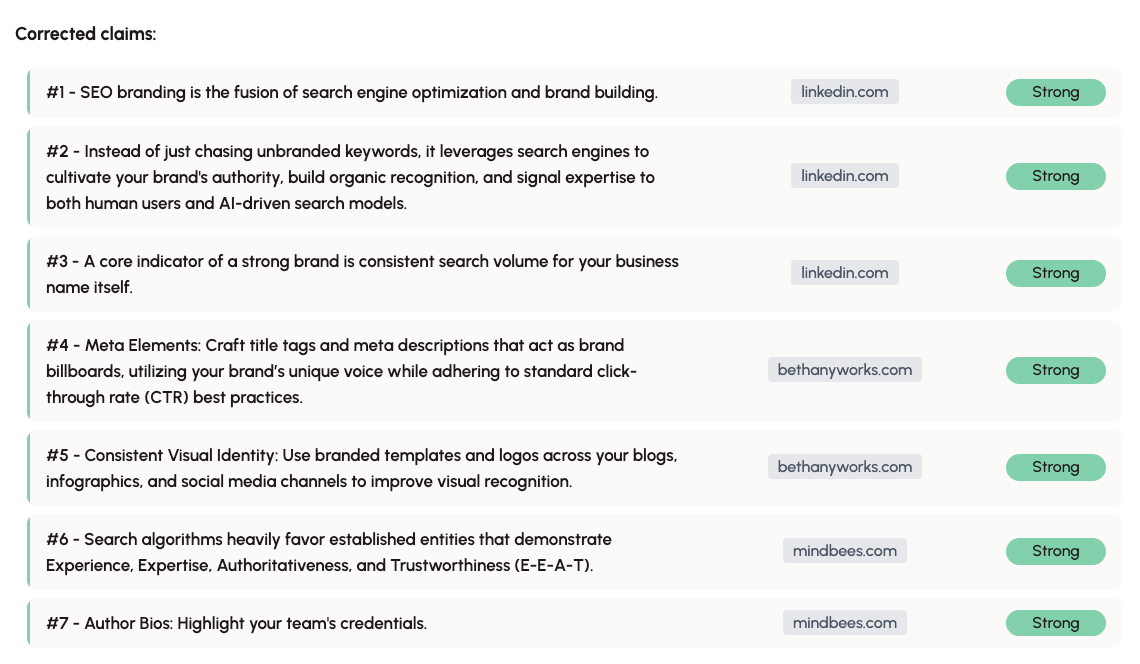The width and height of the screenshot is (1140, 664).
Task: Click Strong badge on claim #5
Action: click(1056, 467)
